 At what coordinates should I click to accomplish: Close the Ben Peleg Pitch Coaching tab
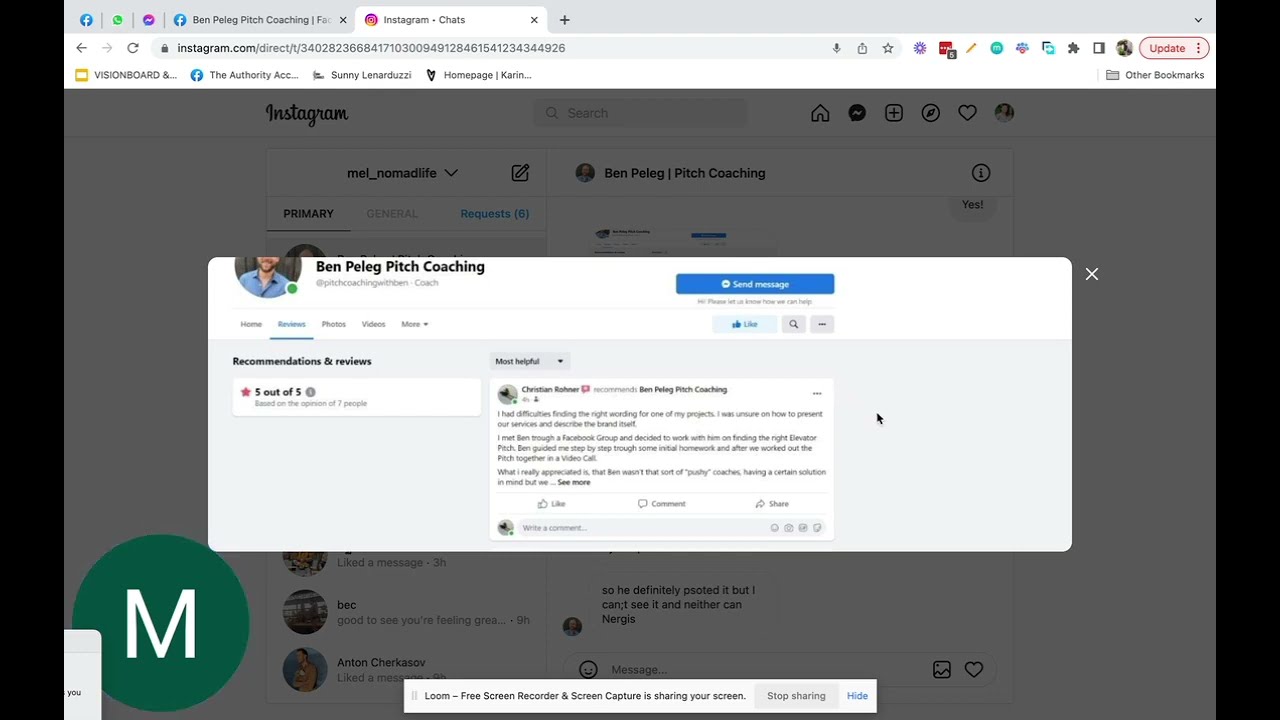[343, 20]
